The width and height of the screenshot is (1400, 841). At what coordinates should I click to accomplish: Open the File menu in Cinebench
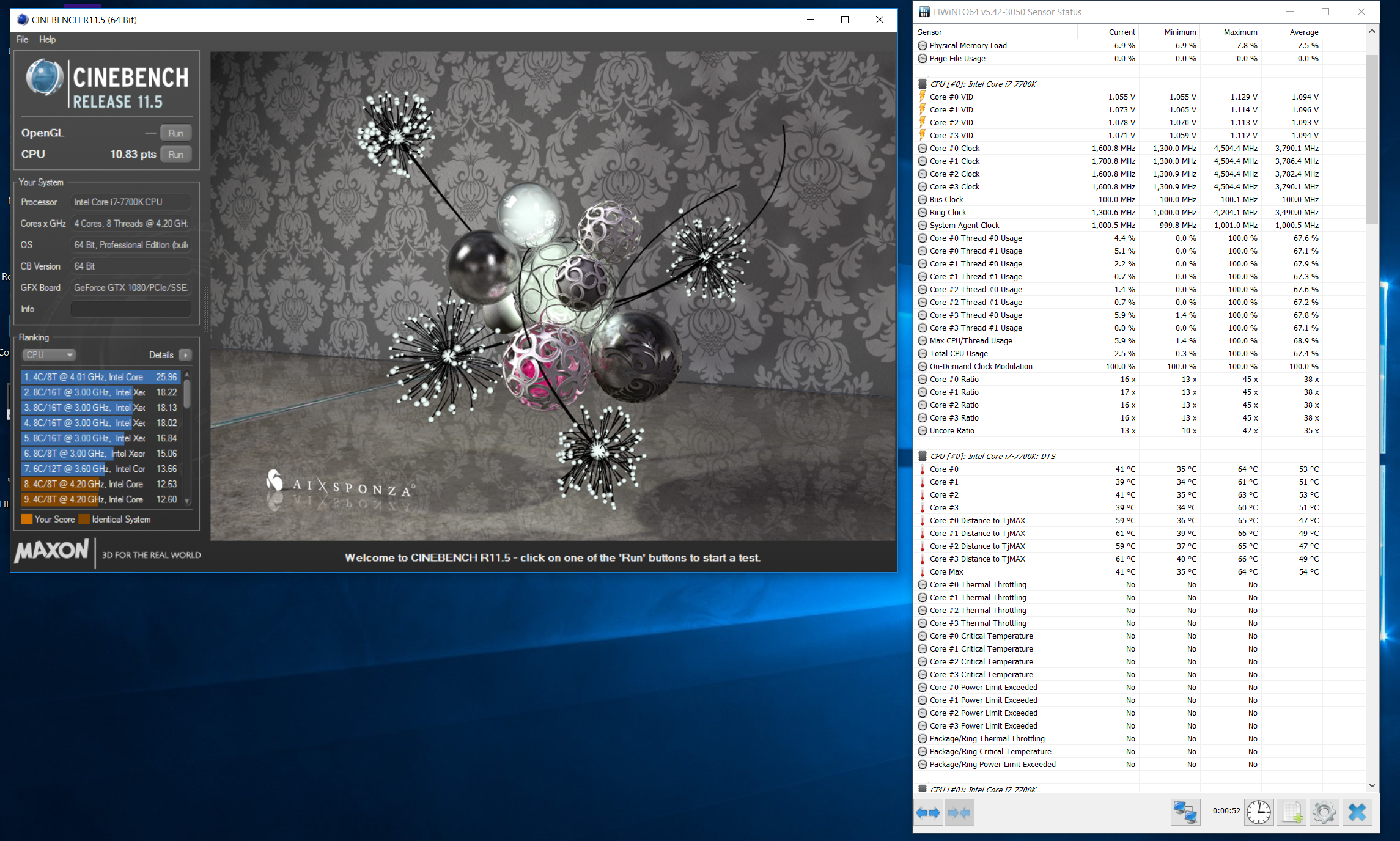tap(23, 40)
